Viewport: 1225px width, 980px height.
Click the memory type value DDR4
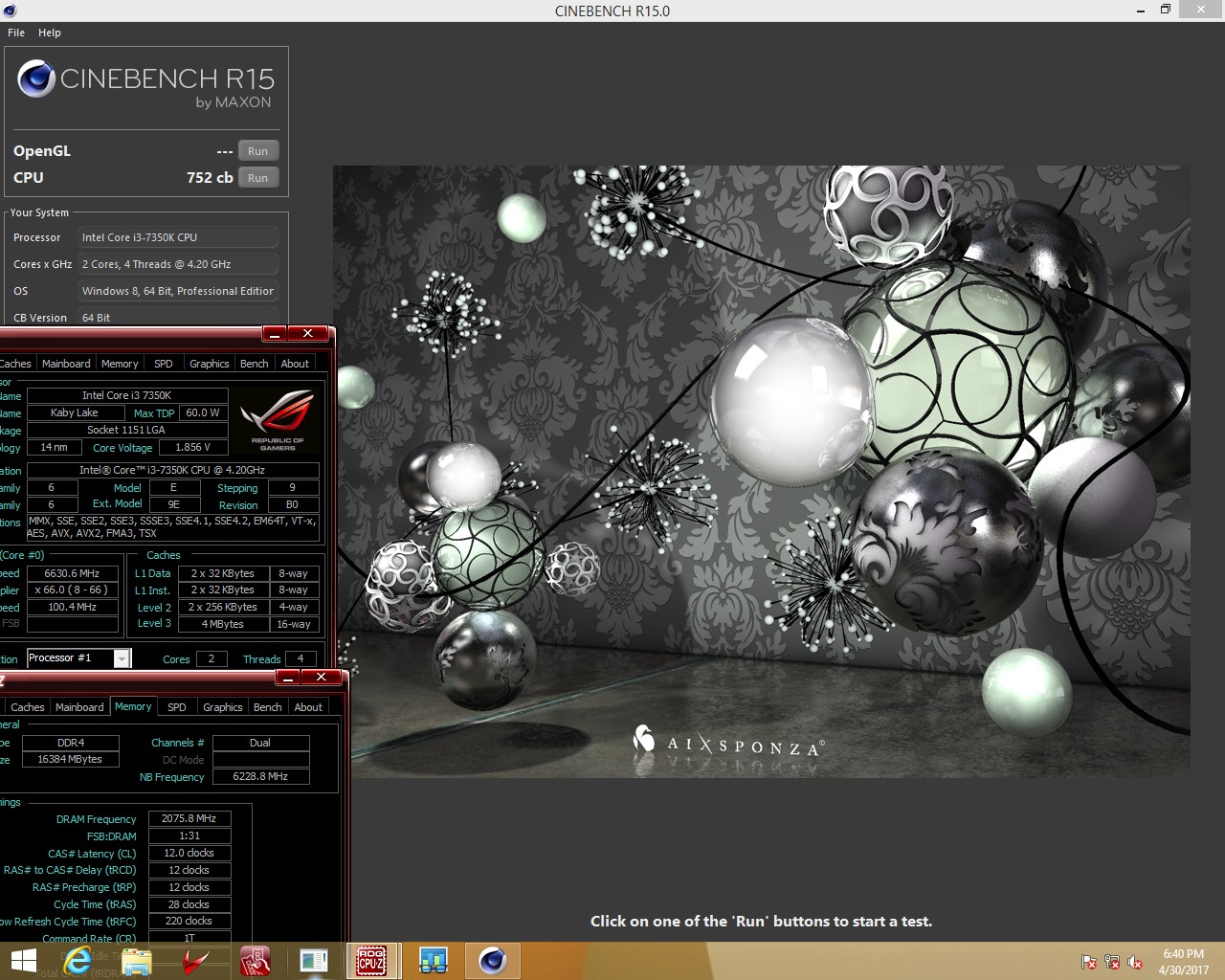pyautogui.click(x=70, y=743)
